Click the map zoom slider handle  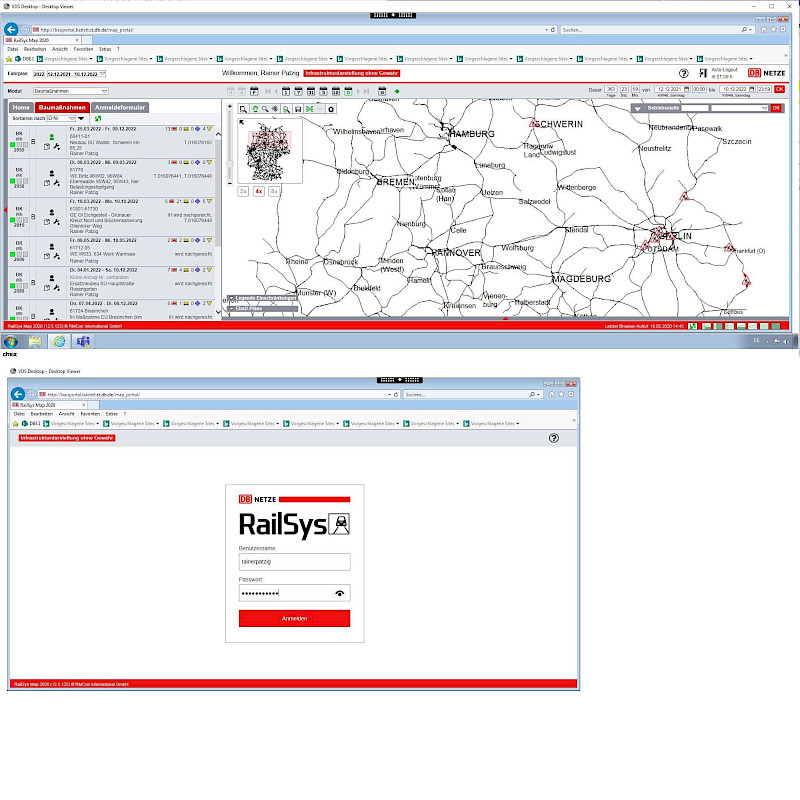pyautogui.click(x=230, y=164)
